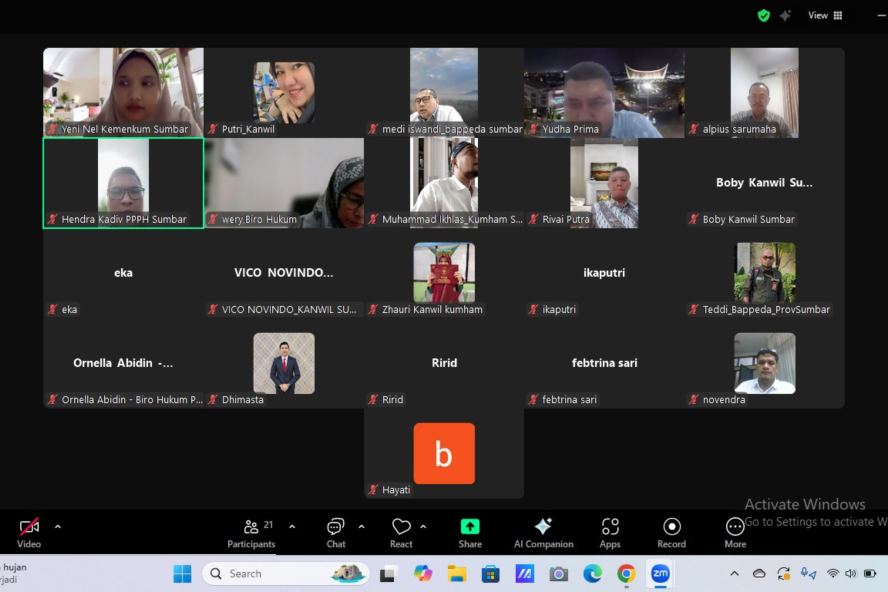Viewport: 888px width, 592px height.
Task: Select Ornella Abidin participant tile
Action: 123,363
